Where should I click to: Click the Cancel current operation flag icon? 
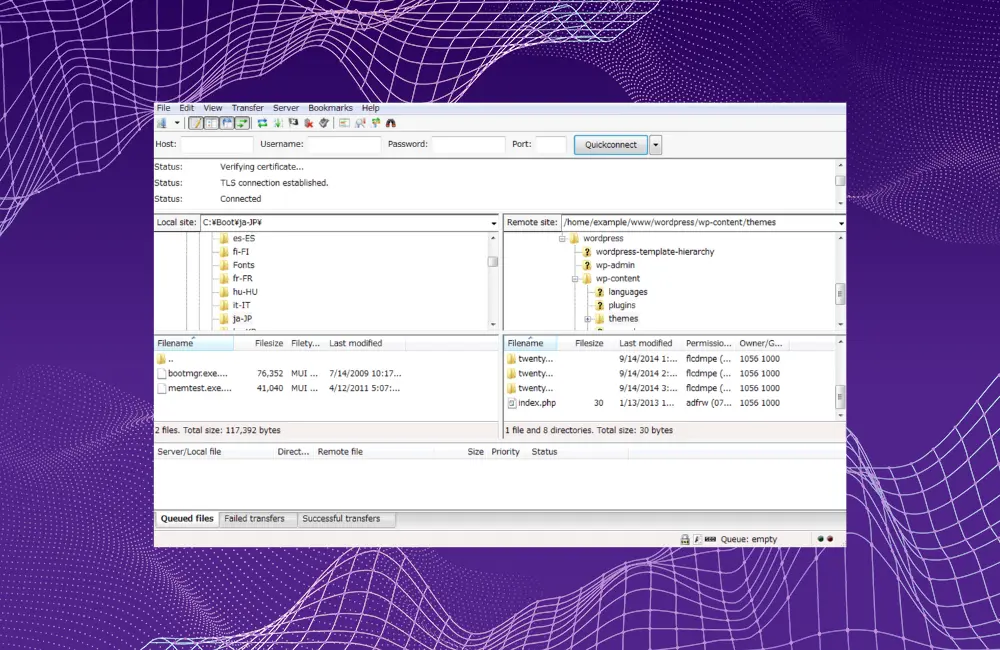coord(293,123)
